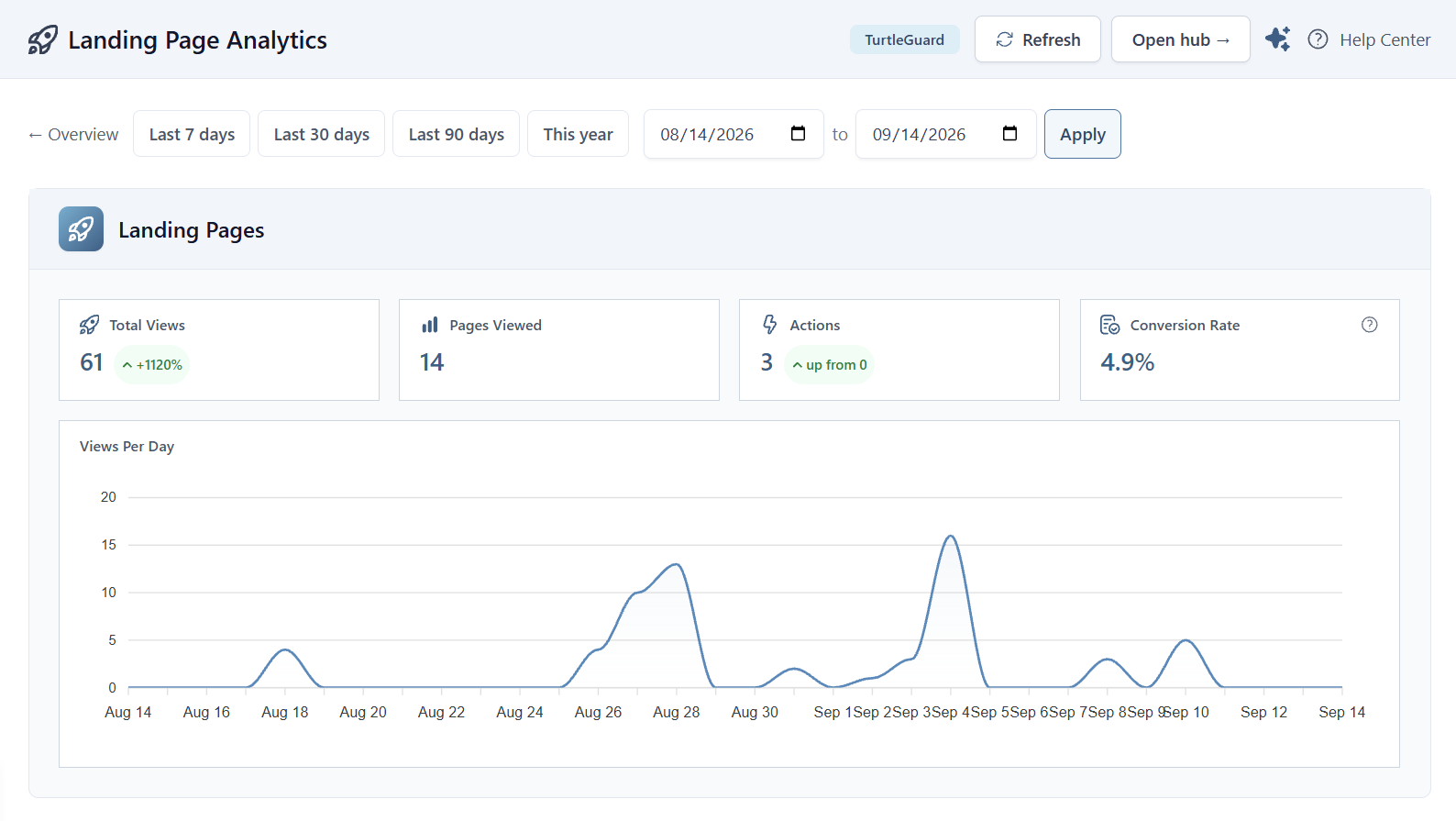1456x821 pixels.
Task: Click the Aug 14 axis label
Action: (x=128, y=712)
